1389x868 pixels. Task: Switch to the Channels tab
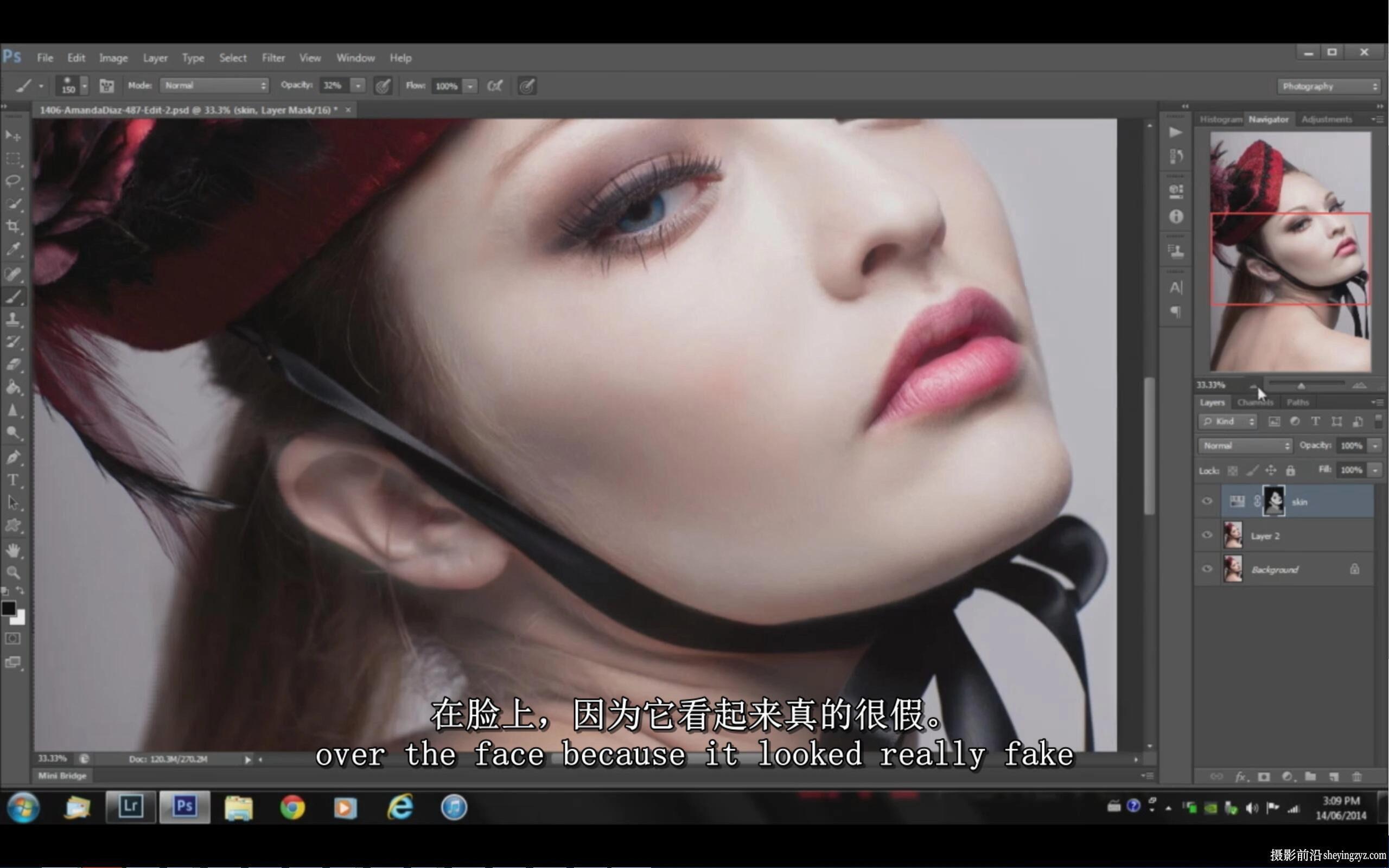pyautogui.click(x=1256, y=403)
